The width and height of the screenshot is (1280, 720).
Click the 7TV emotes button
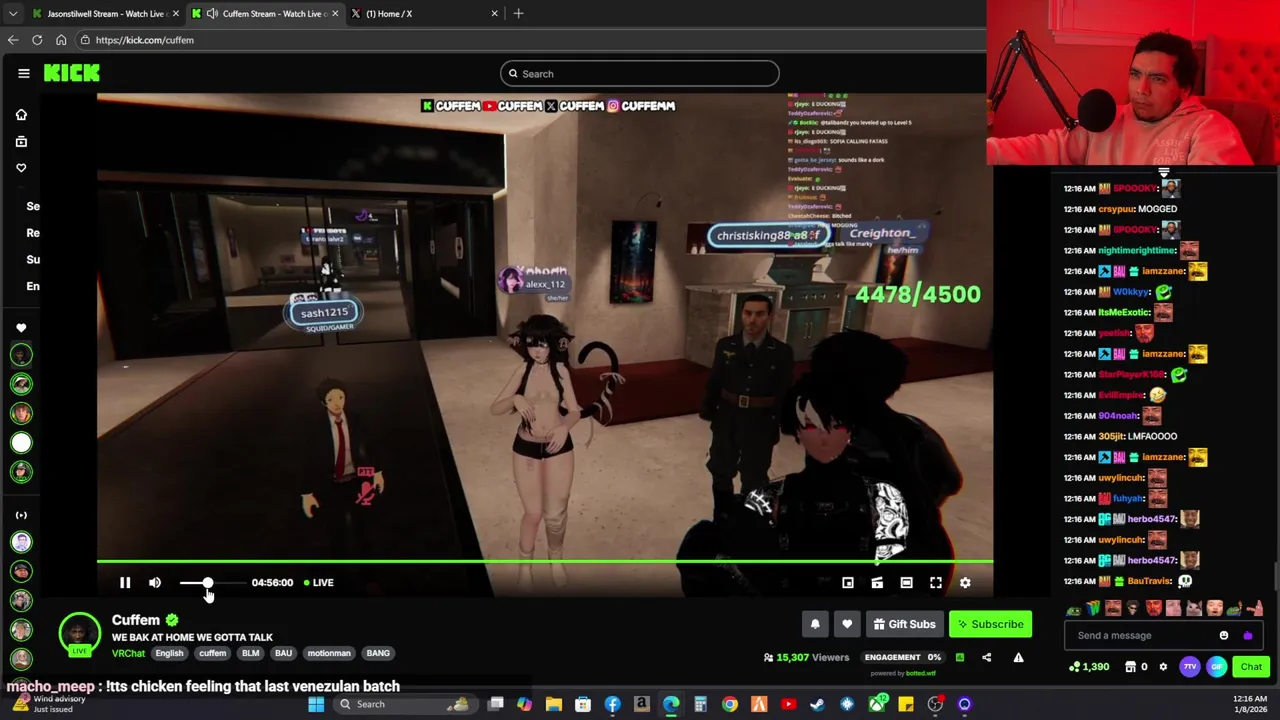point(1190,666)
